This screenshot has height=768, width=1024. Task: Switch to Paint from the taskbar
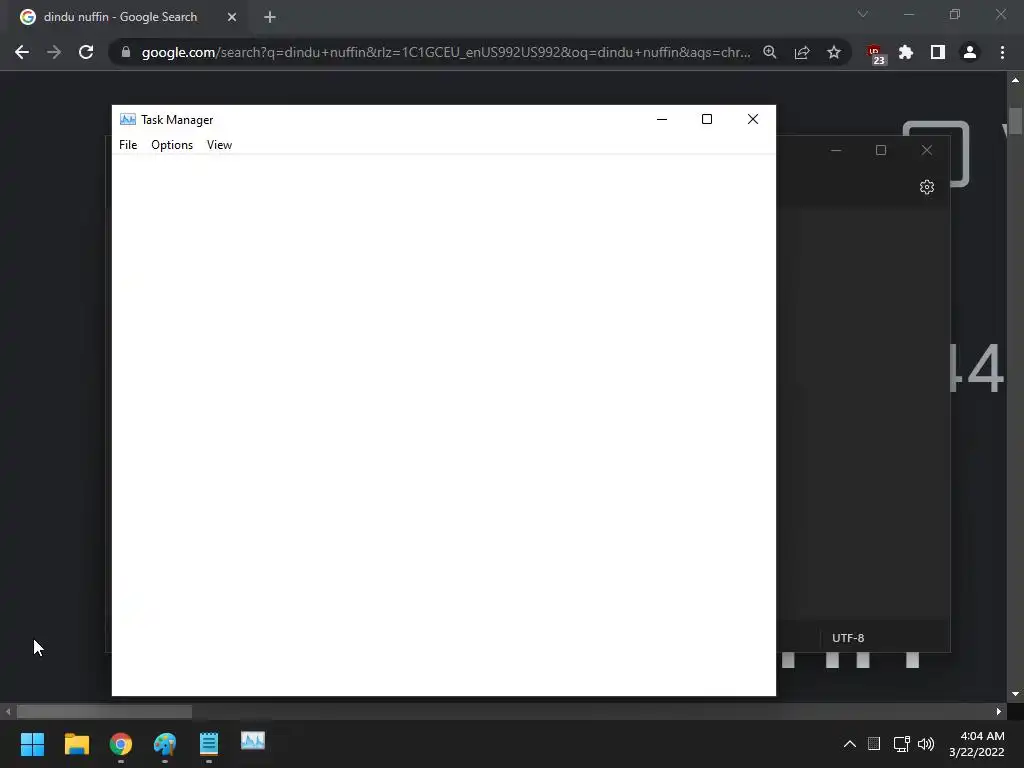click(x=165, y=744)
